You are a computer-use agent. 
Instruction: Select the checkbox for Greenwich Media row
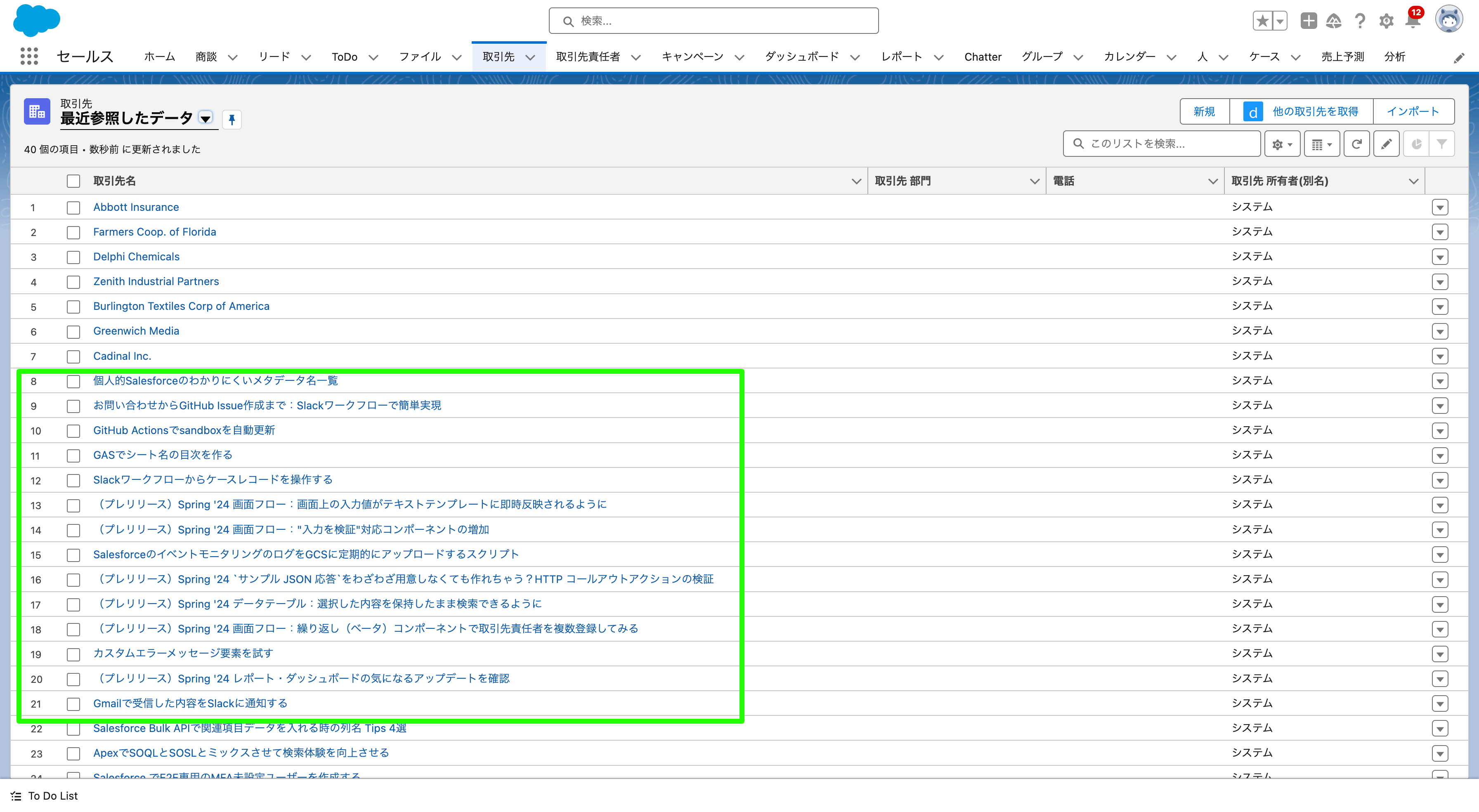pyautogui.click(x=73, y=331)
